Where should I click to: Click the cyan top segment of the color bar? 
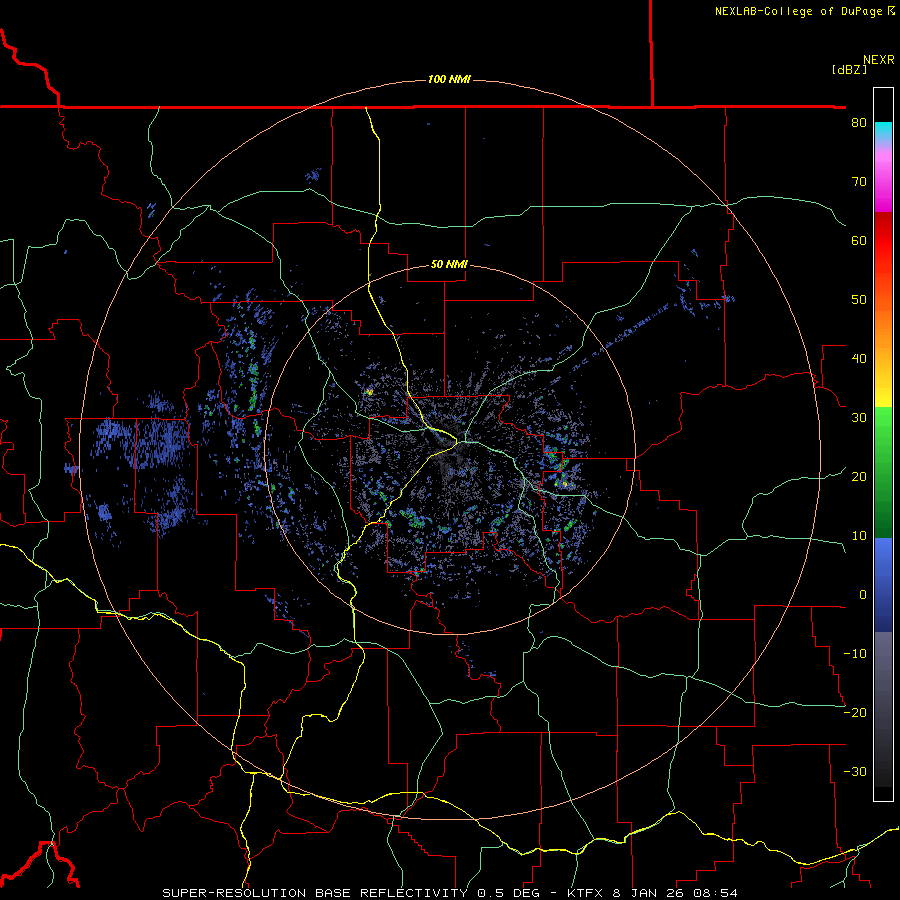tap(883, 131)
